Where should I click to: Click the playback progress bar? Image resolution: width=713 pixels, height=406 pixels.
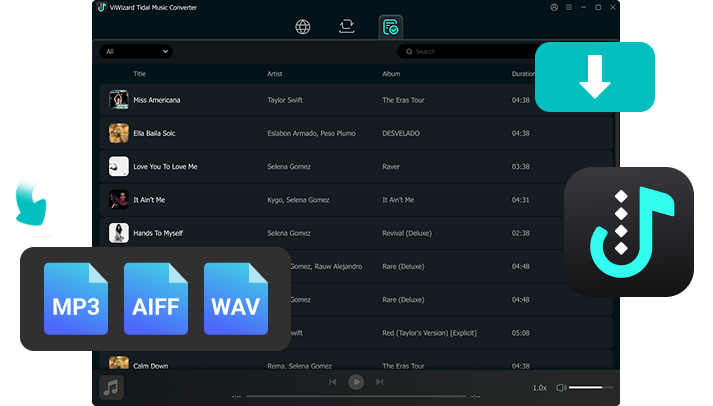click(x=356, y=396)
